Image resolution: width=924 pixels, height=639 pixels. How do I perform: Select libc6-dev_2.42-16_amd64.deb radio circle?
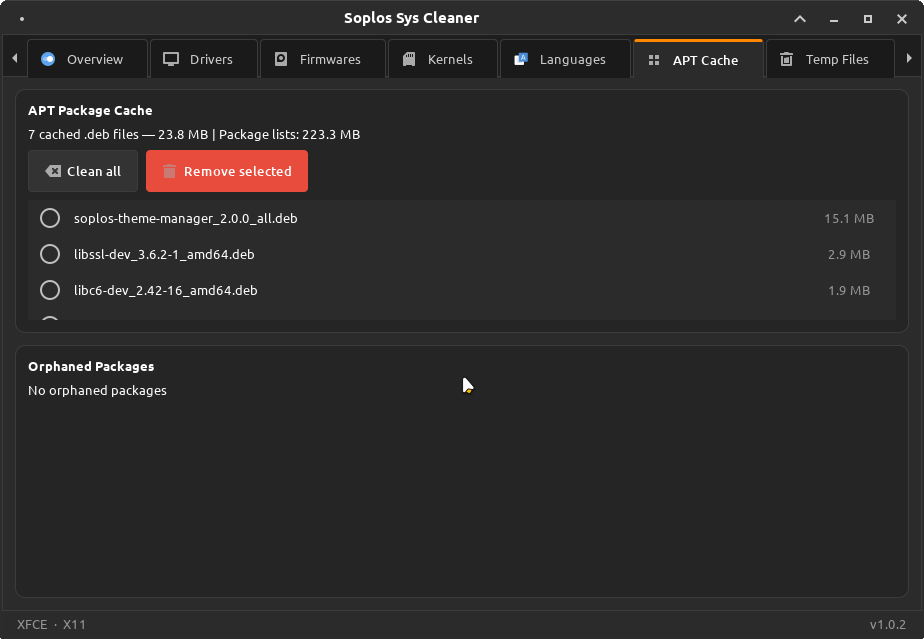point(50,290)
